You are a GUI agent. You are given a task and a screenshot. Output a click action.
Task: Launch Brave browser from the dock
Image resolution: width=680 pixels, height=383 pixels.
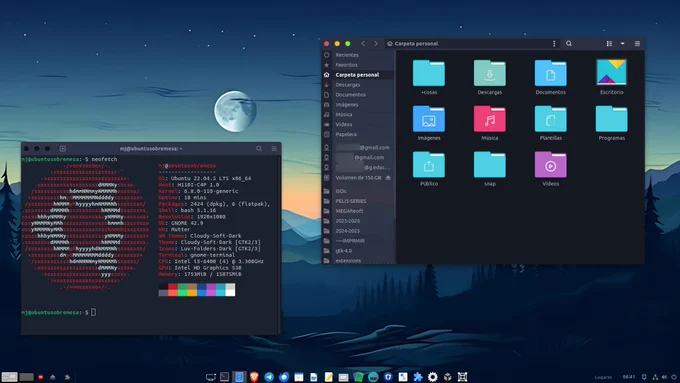(254, 377)
